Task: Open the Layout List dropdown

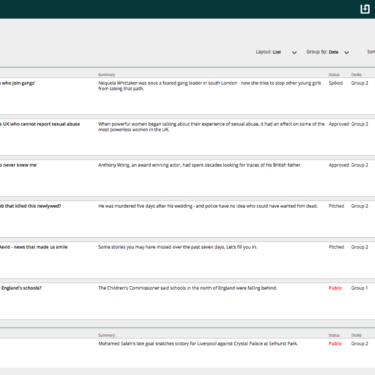Action: coord(276,52)
